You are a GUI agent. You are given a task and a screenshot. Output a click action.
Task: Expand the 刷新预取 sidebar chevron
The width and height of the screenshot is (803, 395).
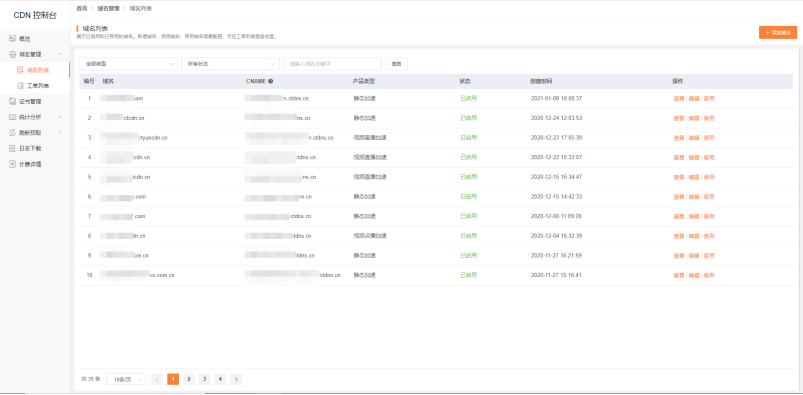tap(60, 133)
